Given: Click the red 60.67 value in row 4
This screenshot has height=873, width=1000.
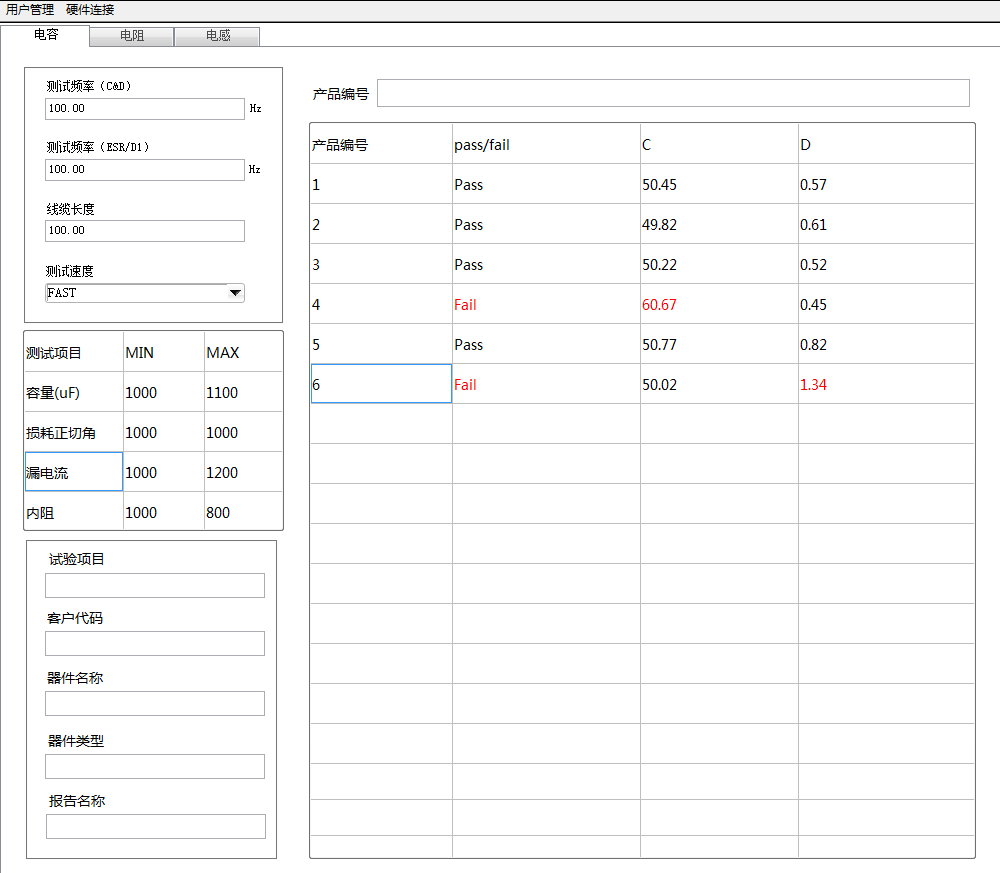Looking at the screenshot, I should [x=659, y=305].
